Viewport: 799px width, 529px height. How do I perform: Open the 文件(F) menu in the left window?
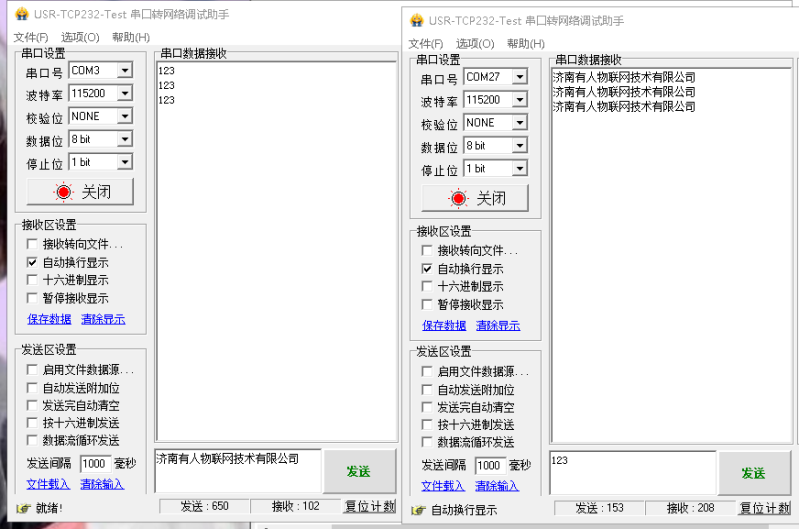coord(30,37)
